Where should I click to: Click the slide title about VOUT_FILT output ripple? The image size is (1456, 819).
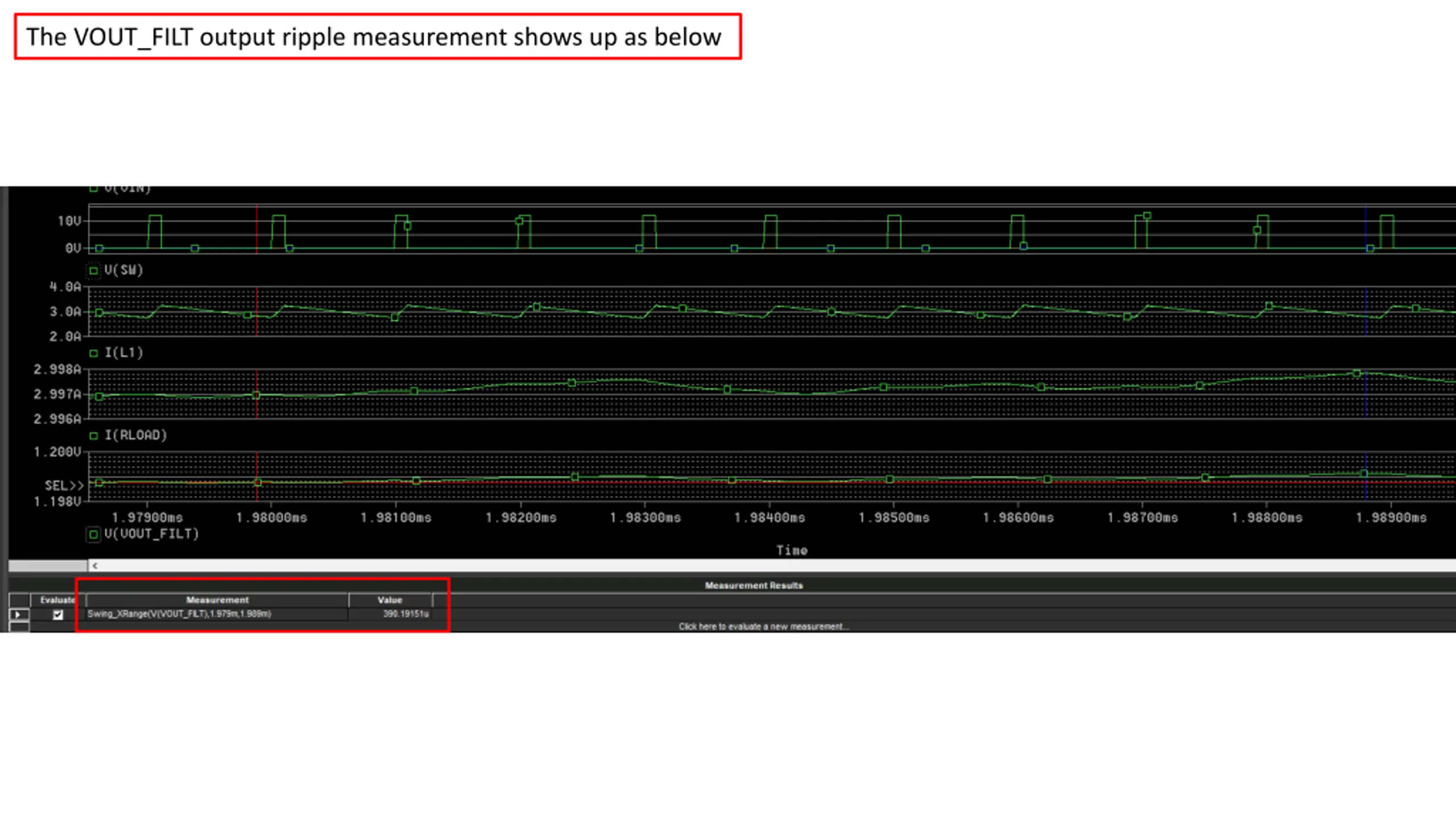374,37
